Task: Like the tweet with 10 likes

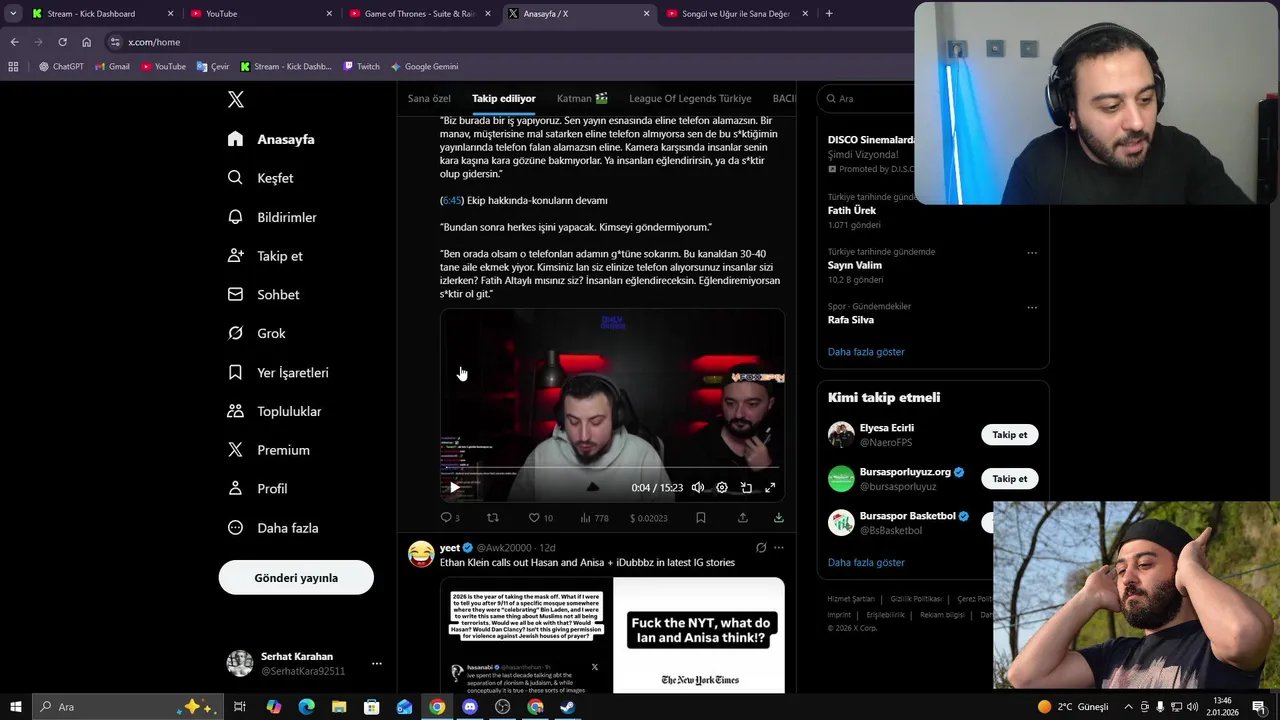Action: tap(540, 518)
